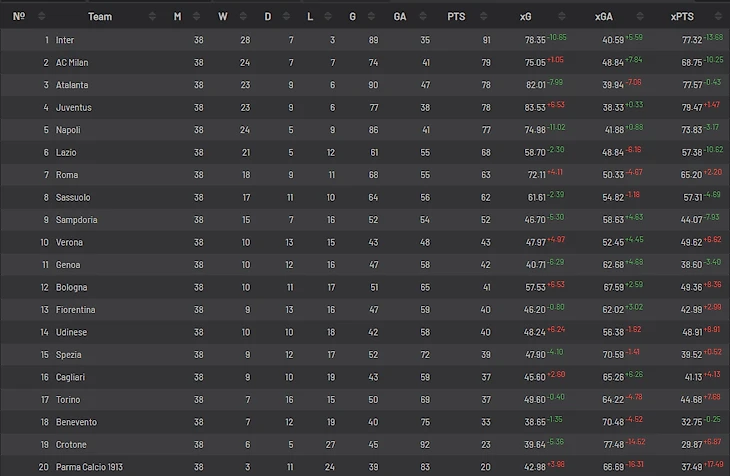Click the xGA column header label
Viewport: 730px width, 476px height.
point(604,16)
